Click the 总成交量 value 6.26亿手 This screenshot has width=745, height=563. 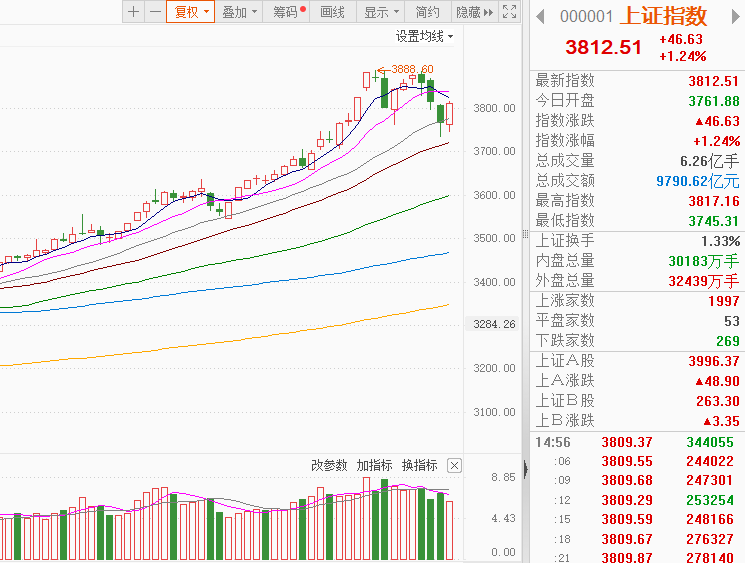pos(709,161)
